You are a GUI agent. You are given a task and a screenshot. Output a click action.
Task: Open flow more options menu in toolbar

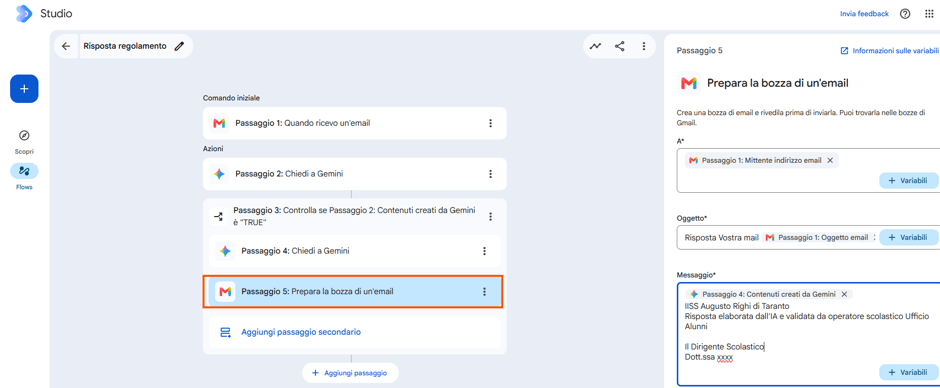click(643, 46)
